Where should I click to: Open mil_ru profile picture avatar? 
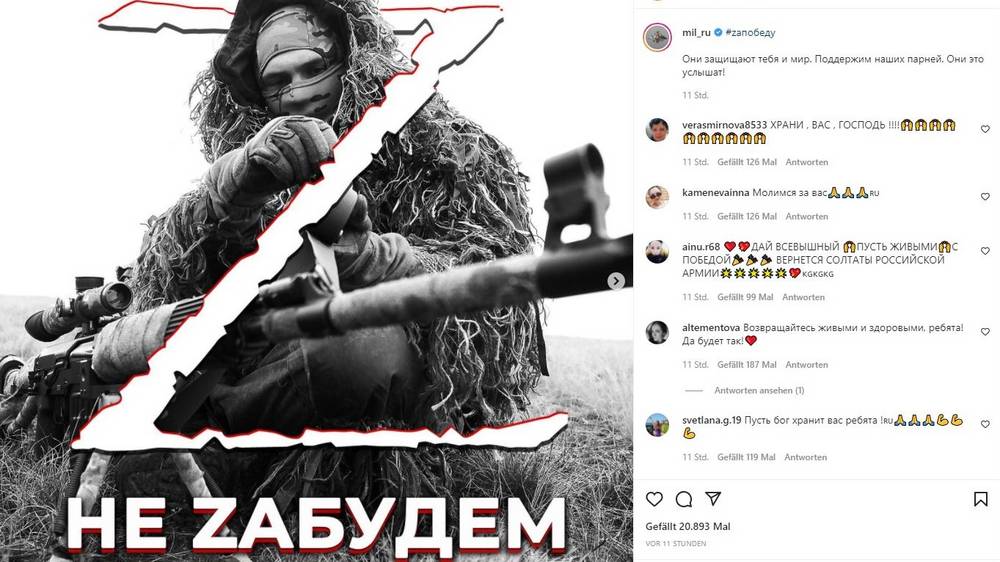[657, 38]
